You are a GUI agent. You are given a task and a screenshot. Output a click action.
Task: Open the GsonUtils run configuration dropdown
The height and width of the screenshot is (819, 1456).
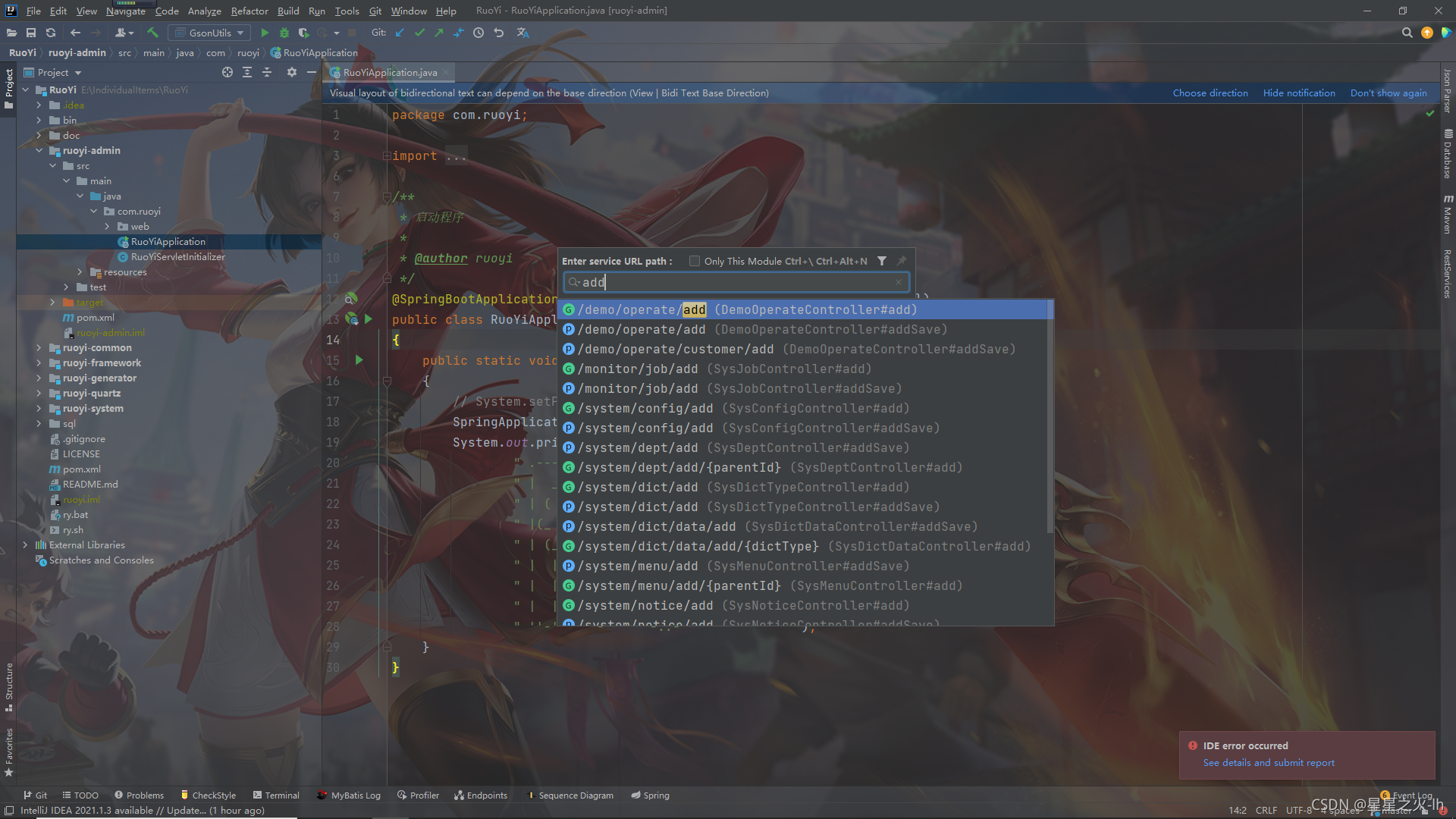coord(210,33)
